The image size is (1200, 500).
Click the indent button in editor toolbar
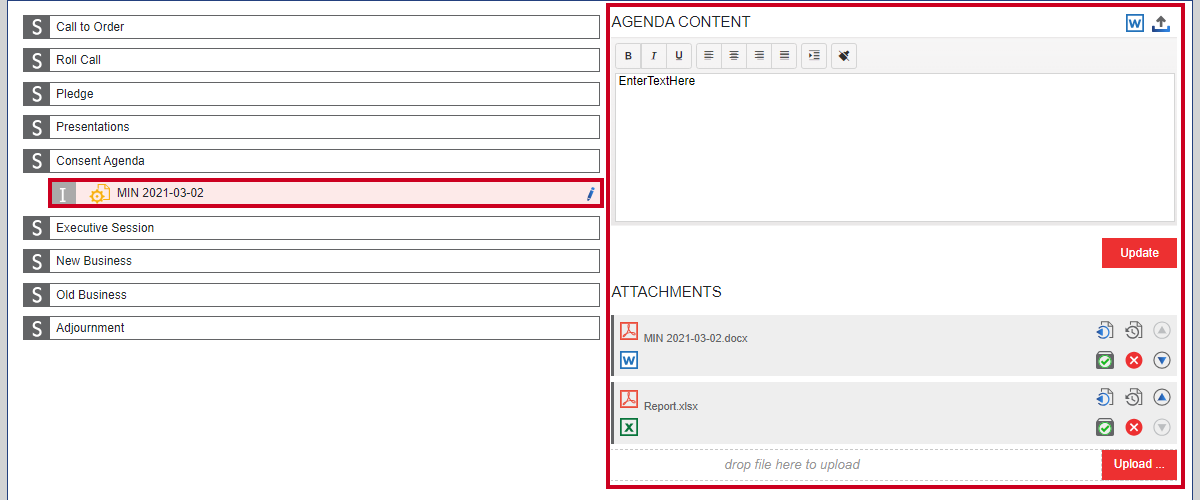pos(814,56)
